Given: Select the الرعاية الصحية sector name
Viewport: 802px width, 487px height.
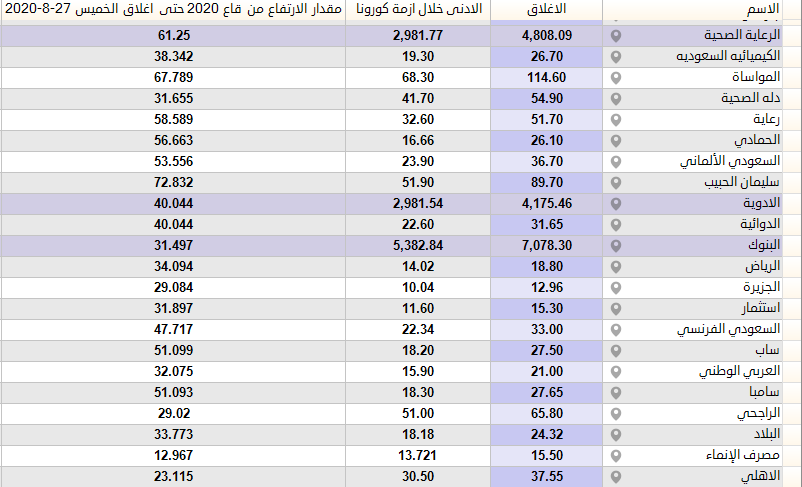Looking at the screenshot, I should 742,35.
